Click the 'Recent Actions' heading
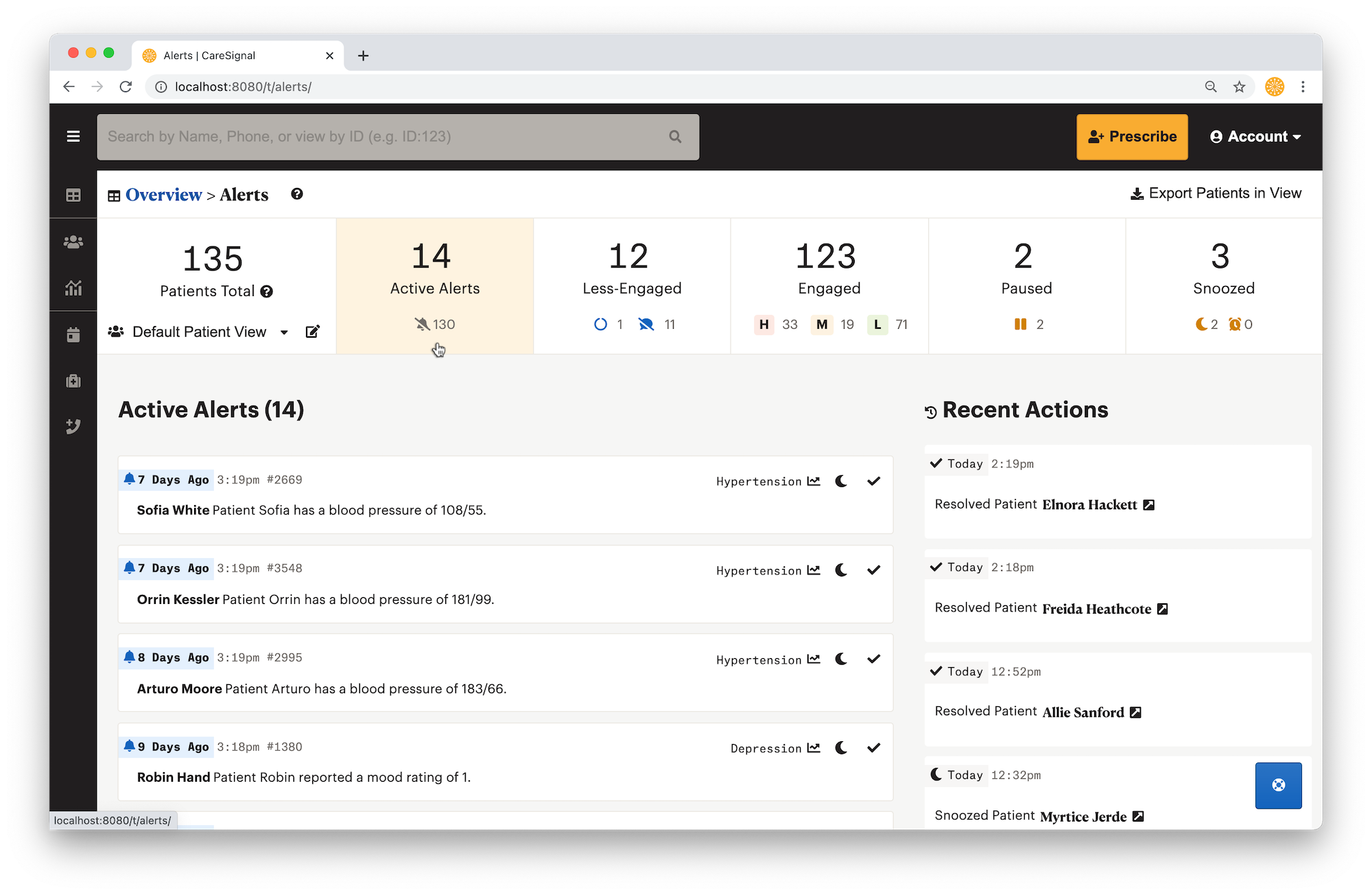The height and width of the screenshot is (895, 1372). 1025,410
